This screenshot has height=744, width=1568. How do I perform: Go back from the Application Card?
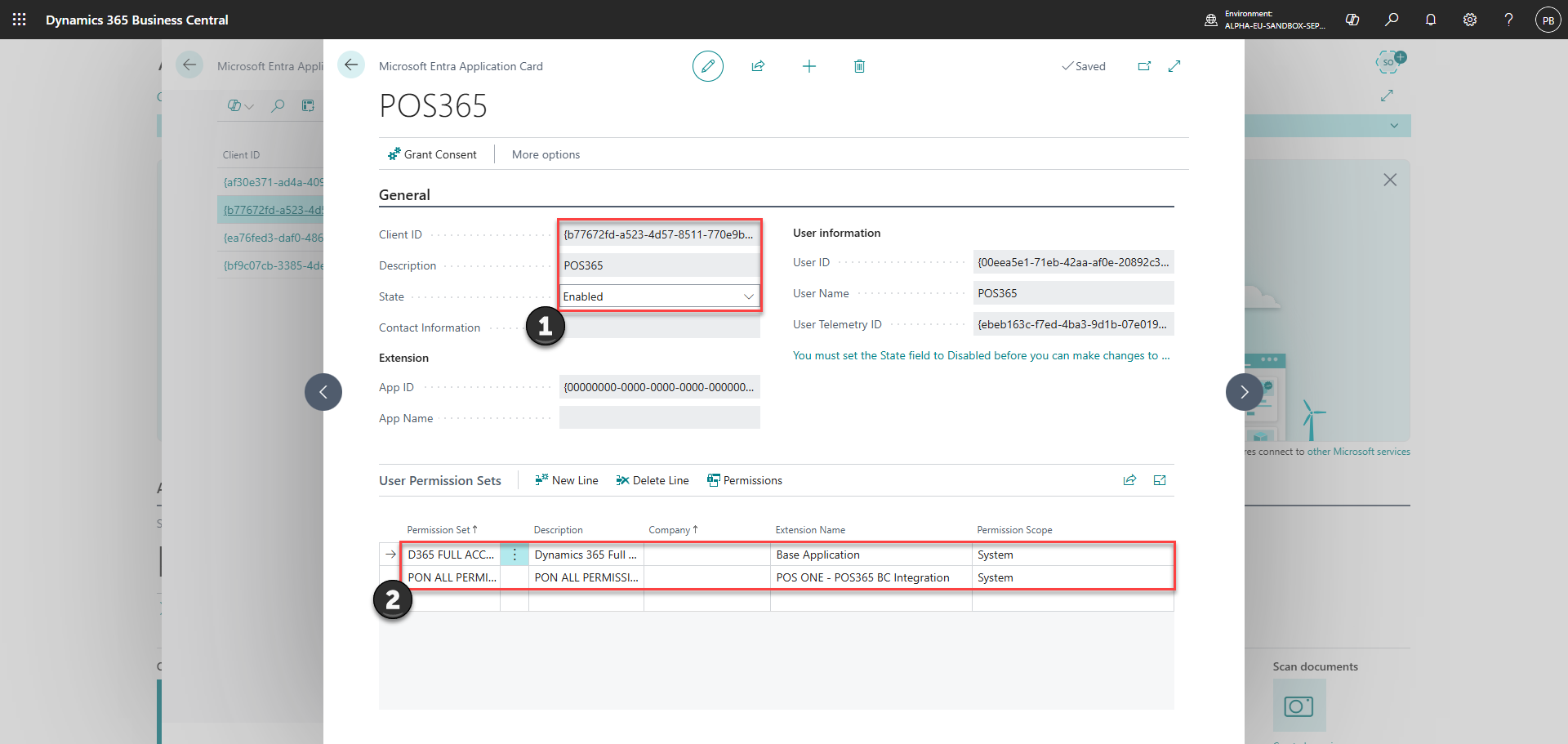[351, 65]
